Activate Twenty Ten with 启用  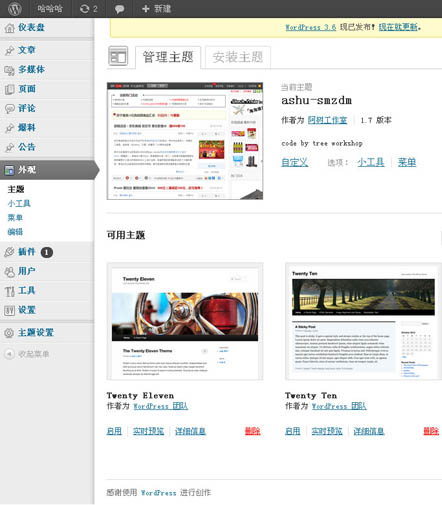[x=293, y=431]
